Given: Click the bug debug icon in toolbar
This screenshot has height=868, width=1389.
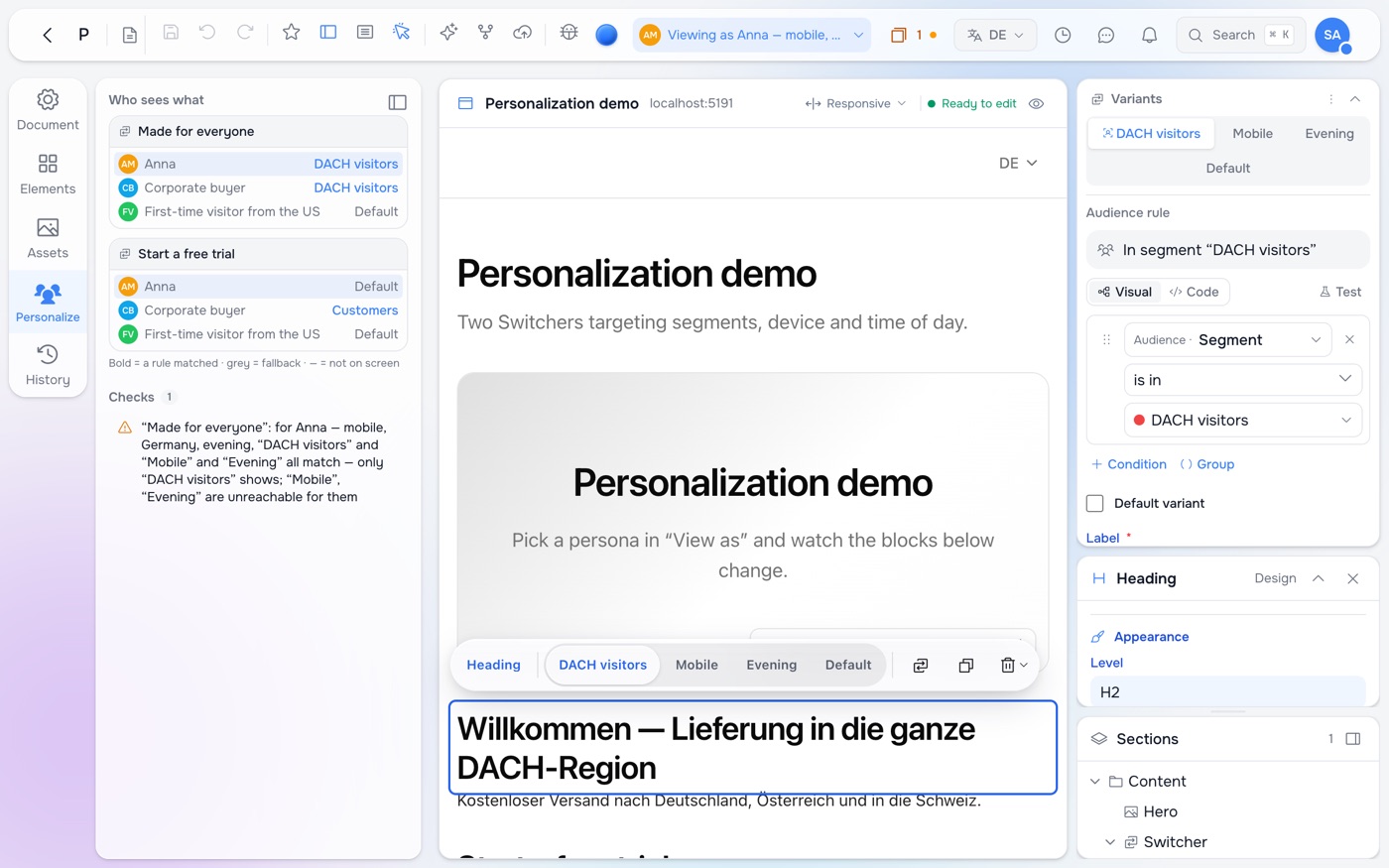Looking at the screenshot, I should (x=568, y=33).
